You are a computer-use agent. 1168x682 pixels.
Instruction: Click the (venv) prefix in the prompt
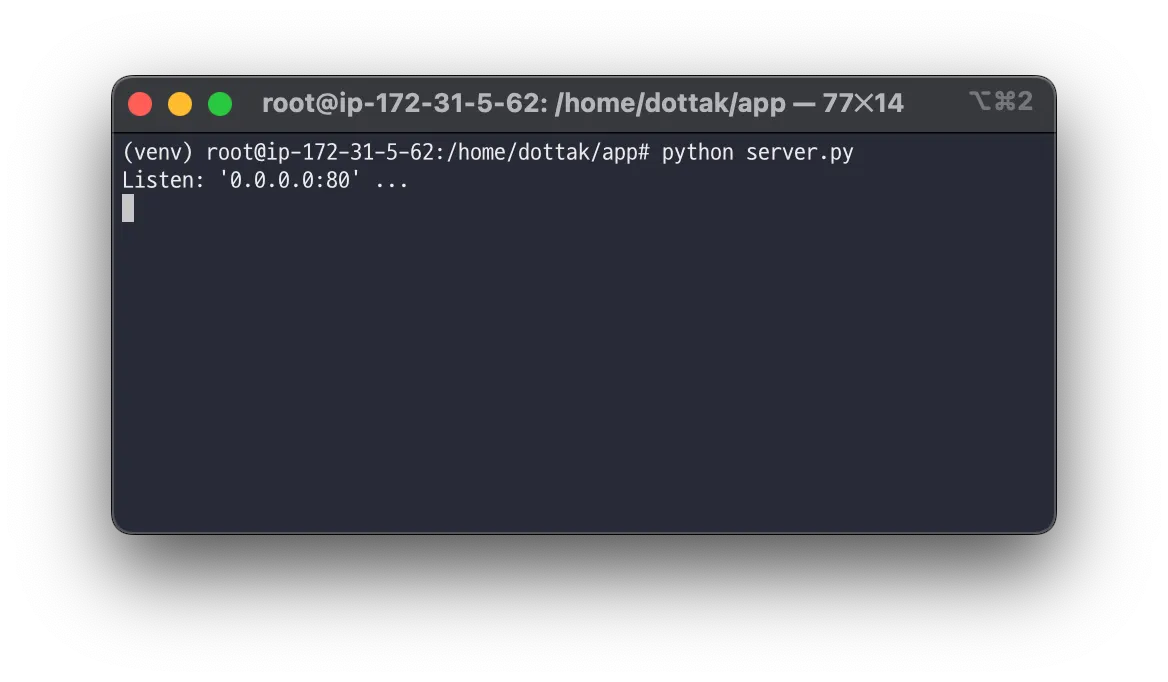(x=158, y=152)
